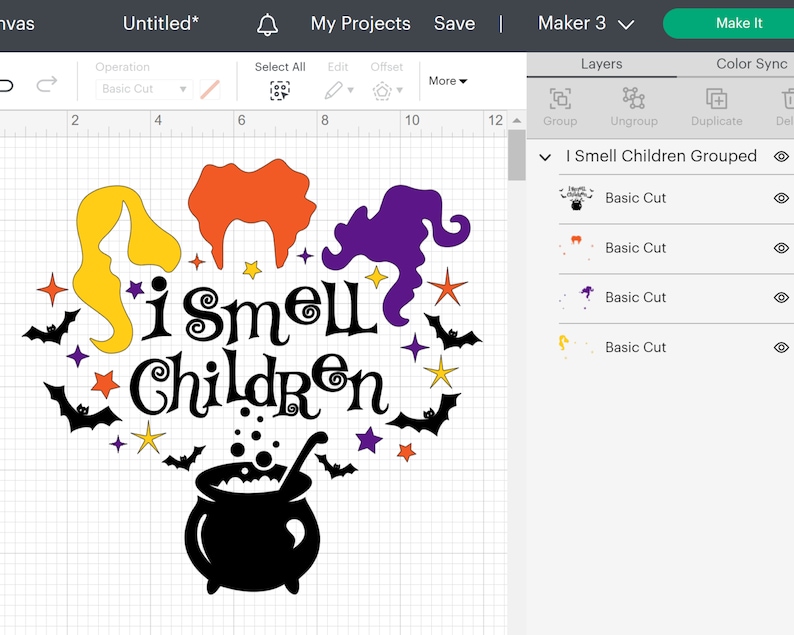Open My Projects
794x635 pixels.
(x=361, y=23)
